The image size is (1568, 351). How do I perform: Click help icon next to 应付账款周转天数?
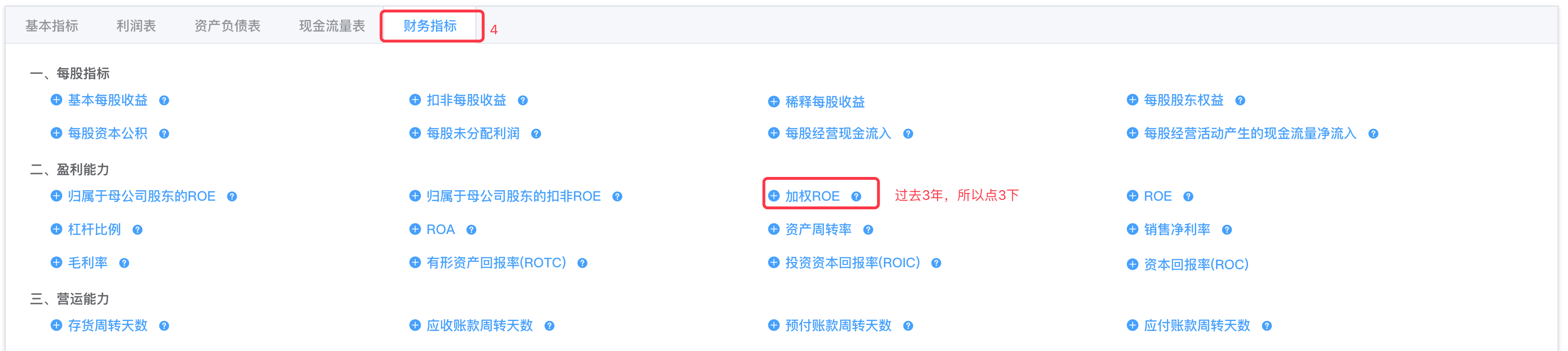tap(1267, 326)
